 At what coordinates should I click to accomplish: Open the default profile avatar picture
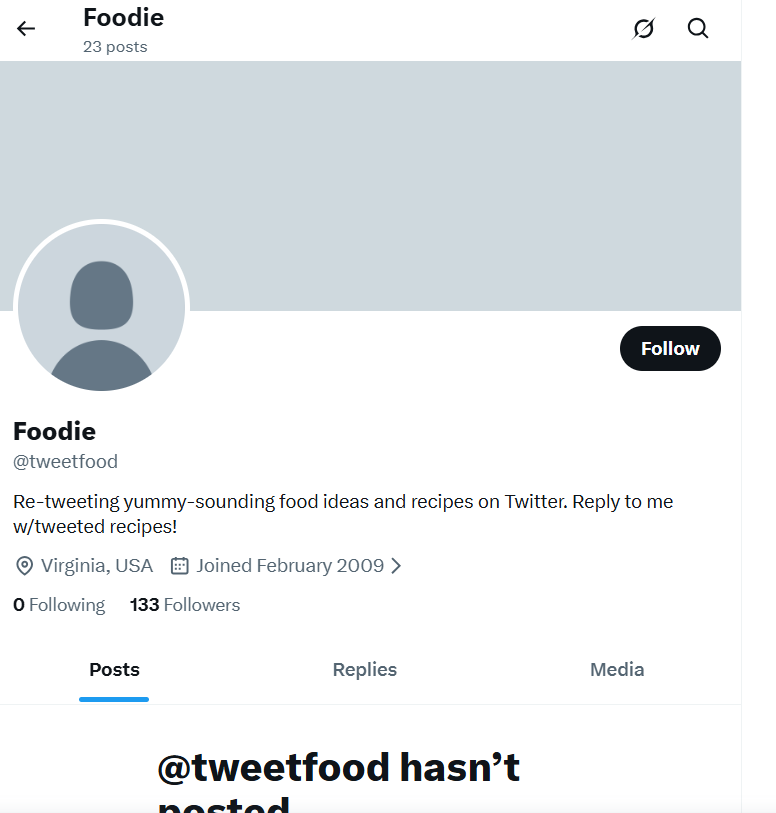tap(101, 306)
